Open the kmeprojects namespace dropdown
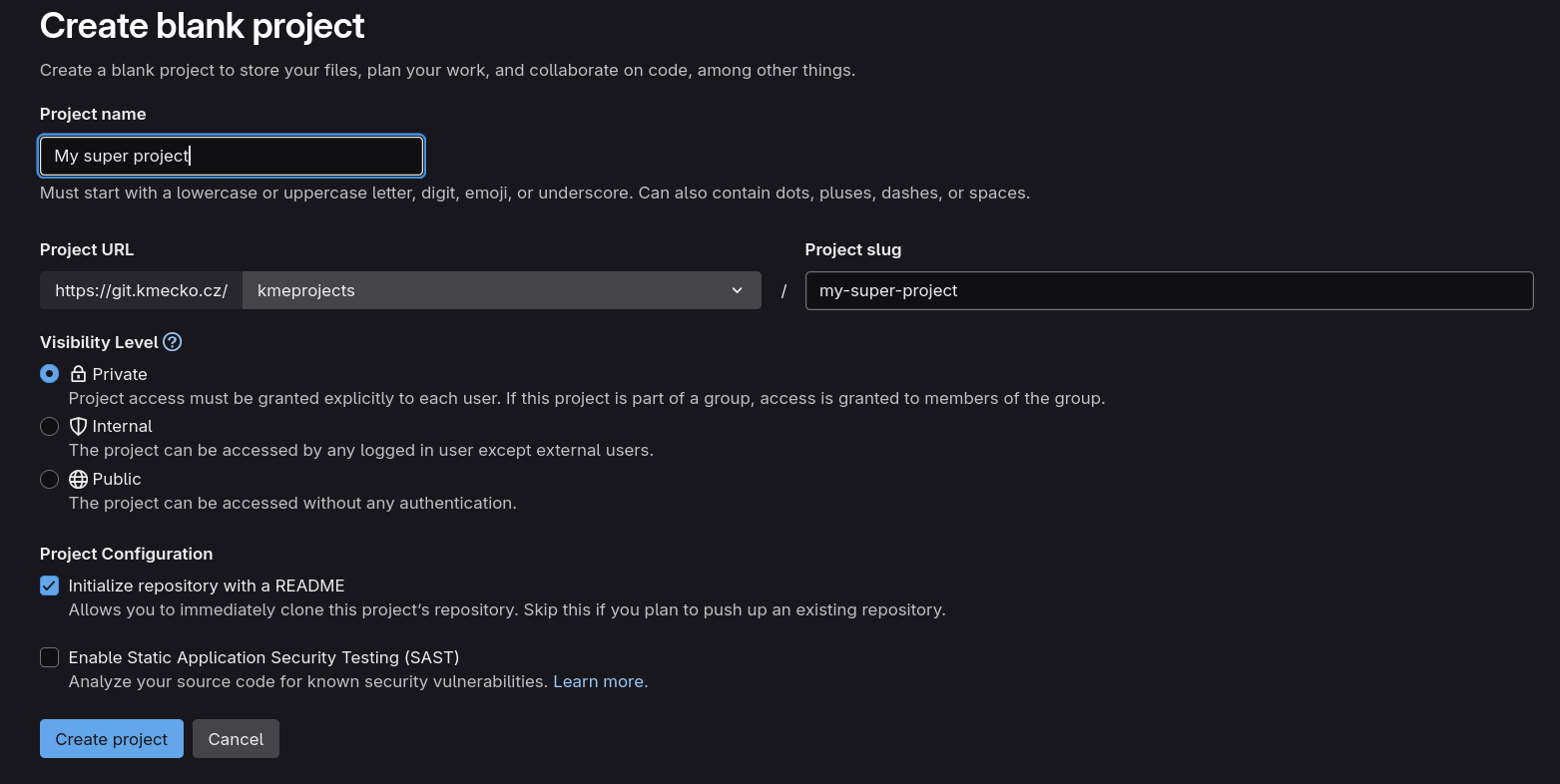 point(499,290)
